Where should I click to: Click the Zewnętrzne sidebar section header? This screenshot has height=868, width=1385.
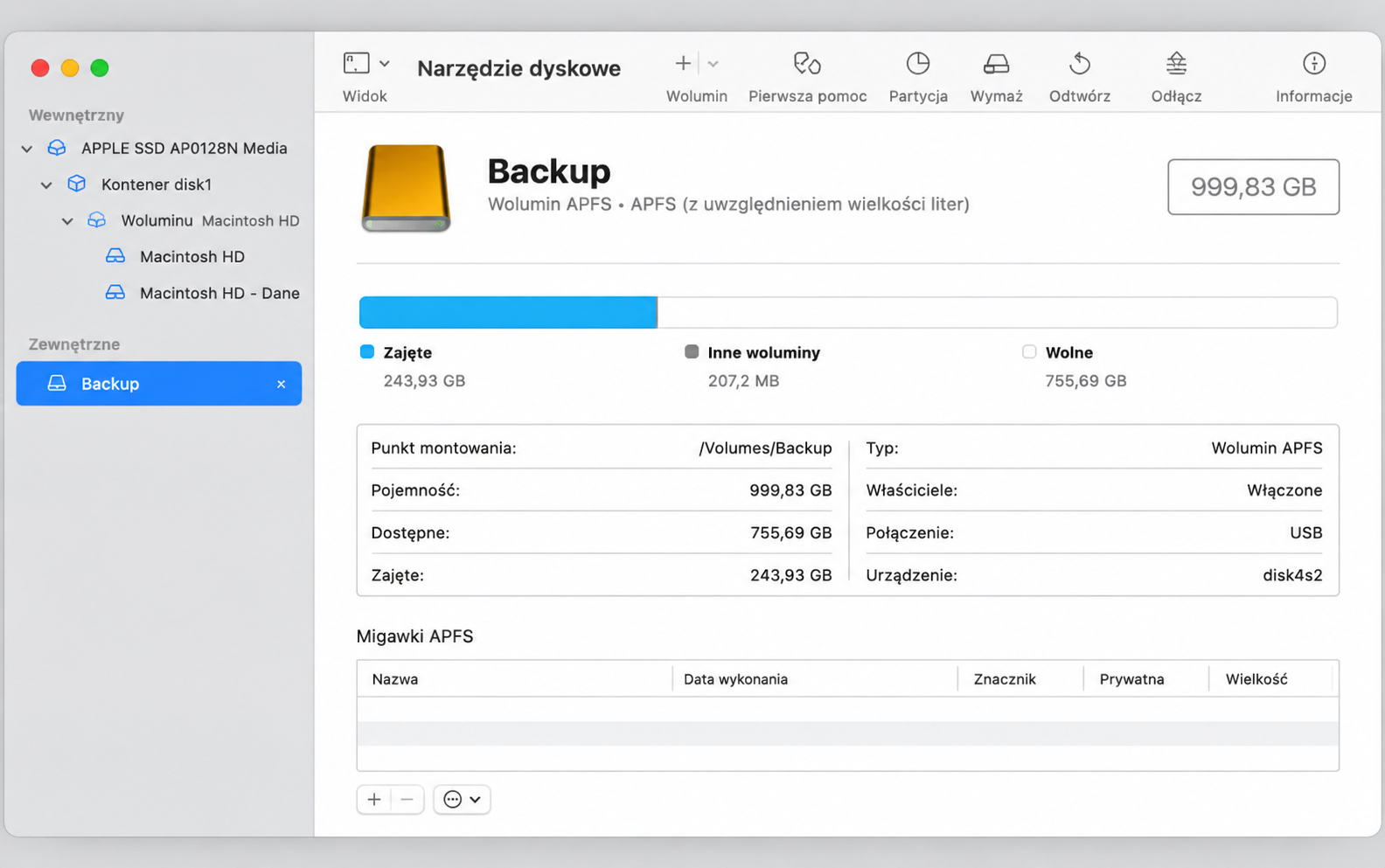[74, 344]
